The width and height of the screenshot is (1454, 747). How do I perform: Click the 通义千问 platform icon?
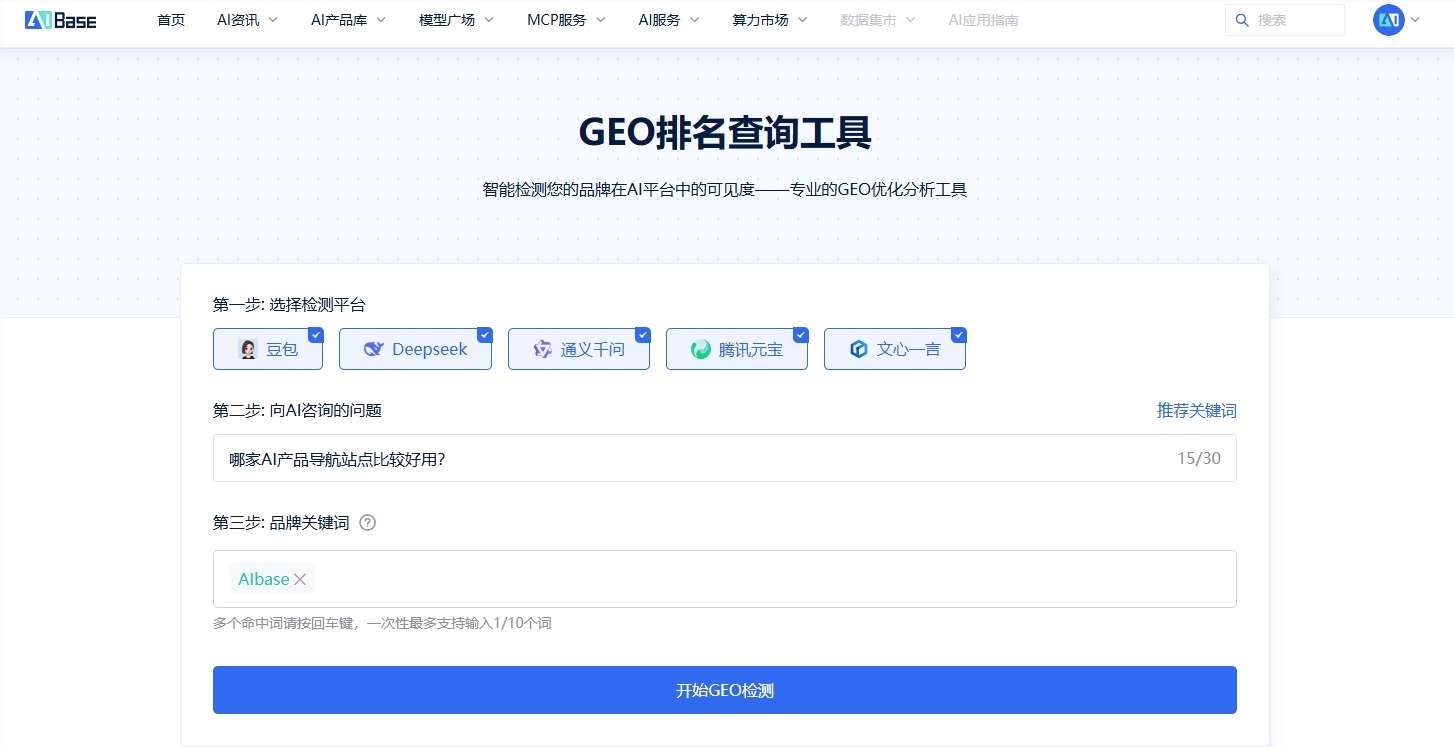542,349
